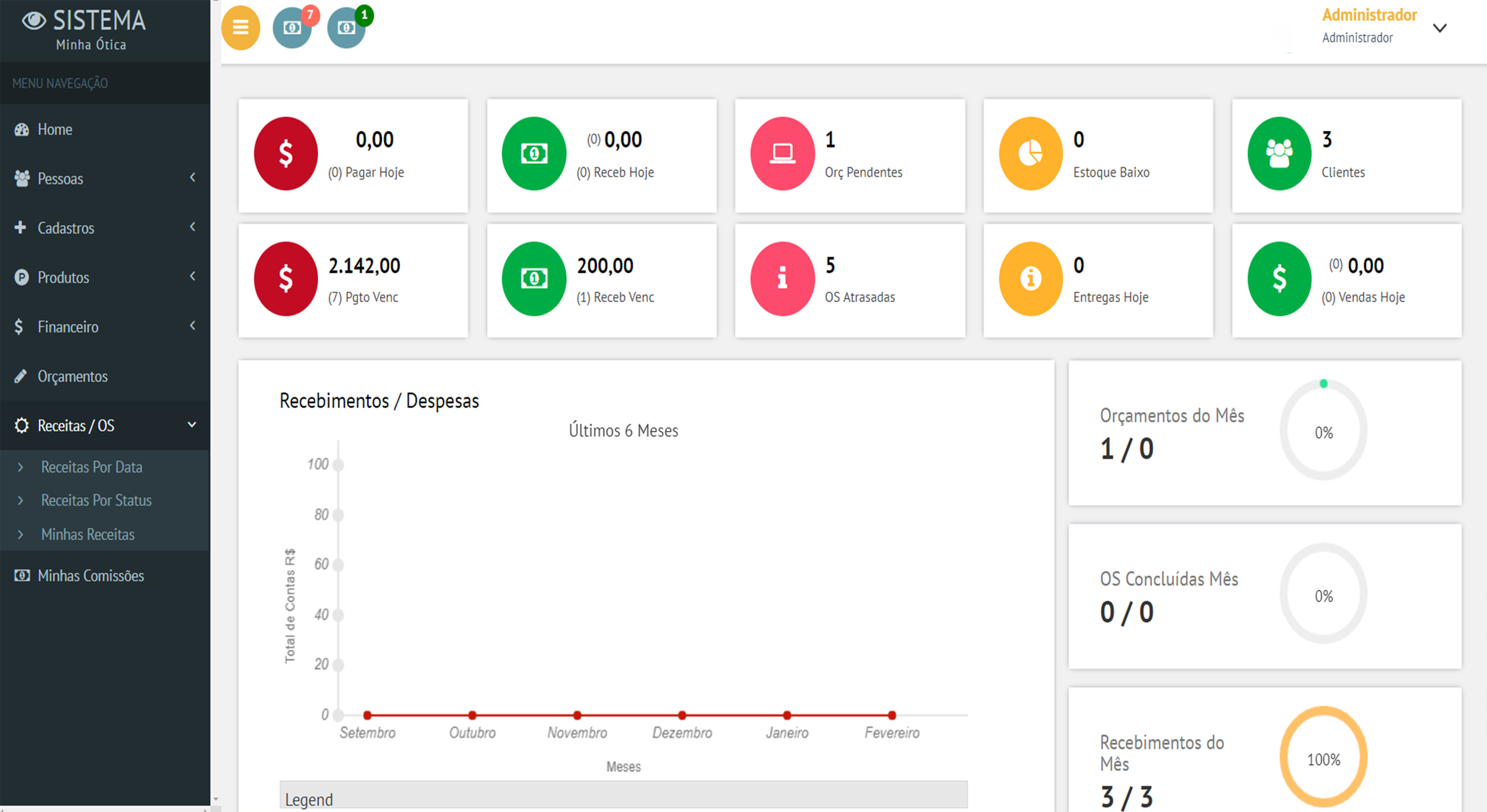Click the (0) Vendas Hoje label text
1487x812 pixels.
(x=1363, y=297)
